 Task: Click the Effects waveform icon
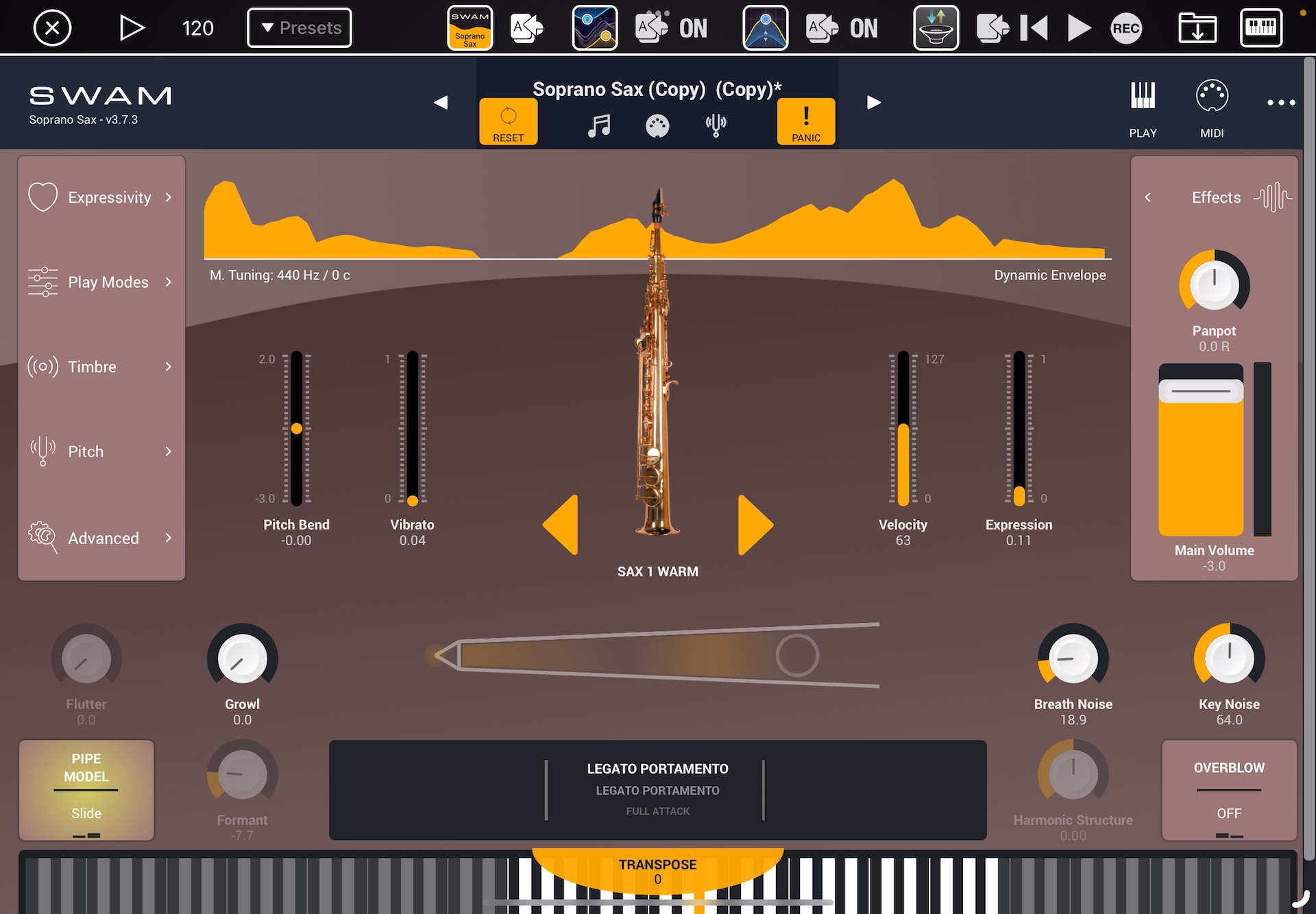(1274, 197)
